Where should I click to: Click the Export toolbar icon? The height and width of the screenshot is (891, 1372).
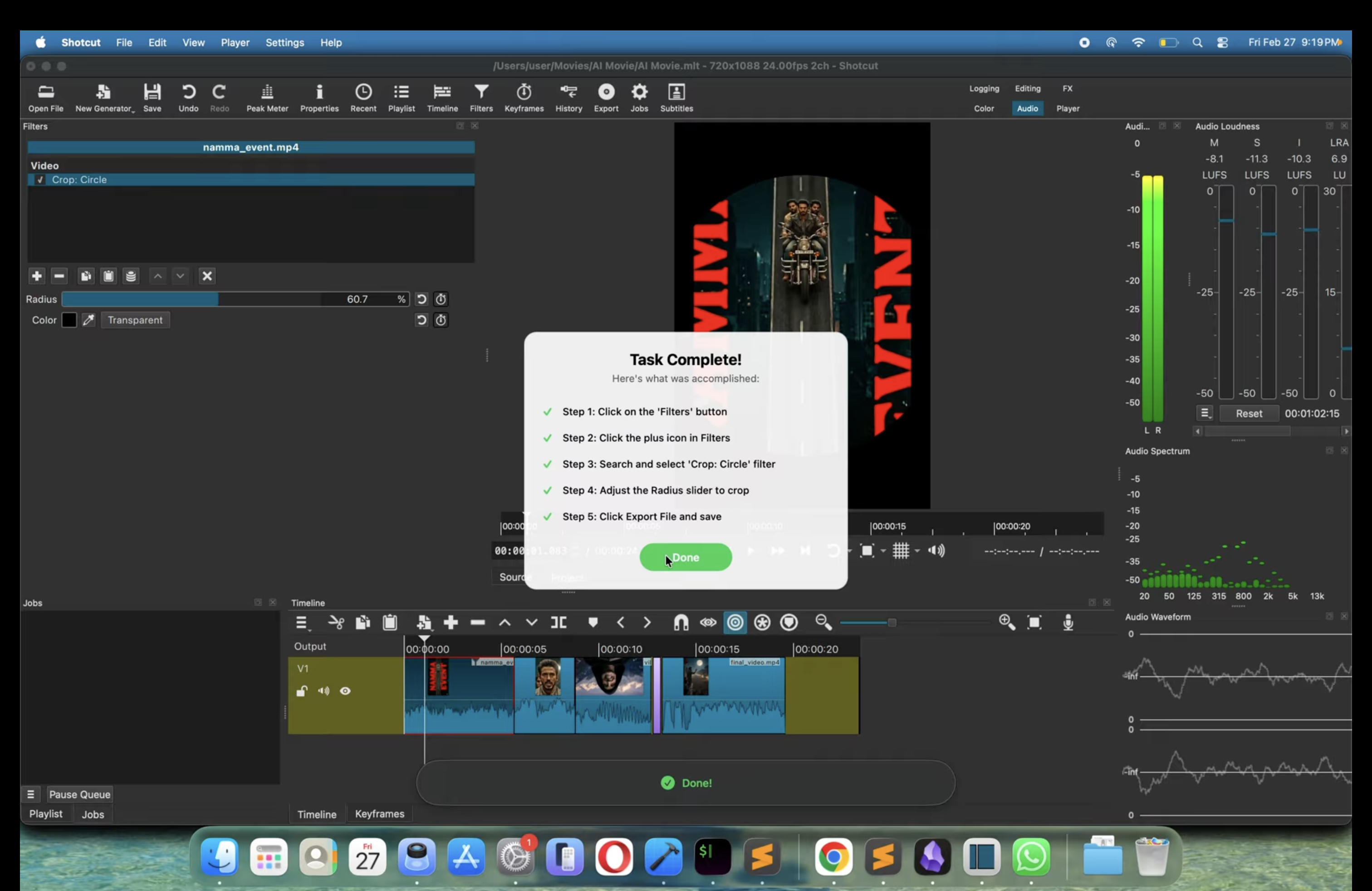click(606, 98)
